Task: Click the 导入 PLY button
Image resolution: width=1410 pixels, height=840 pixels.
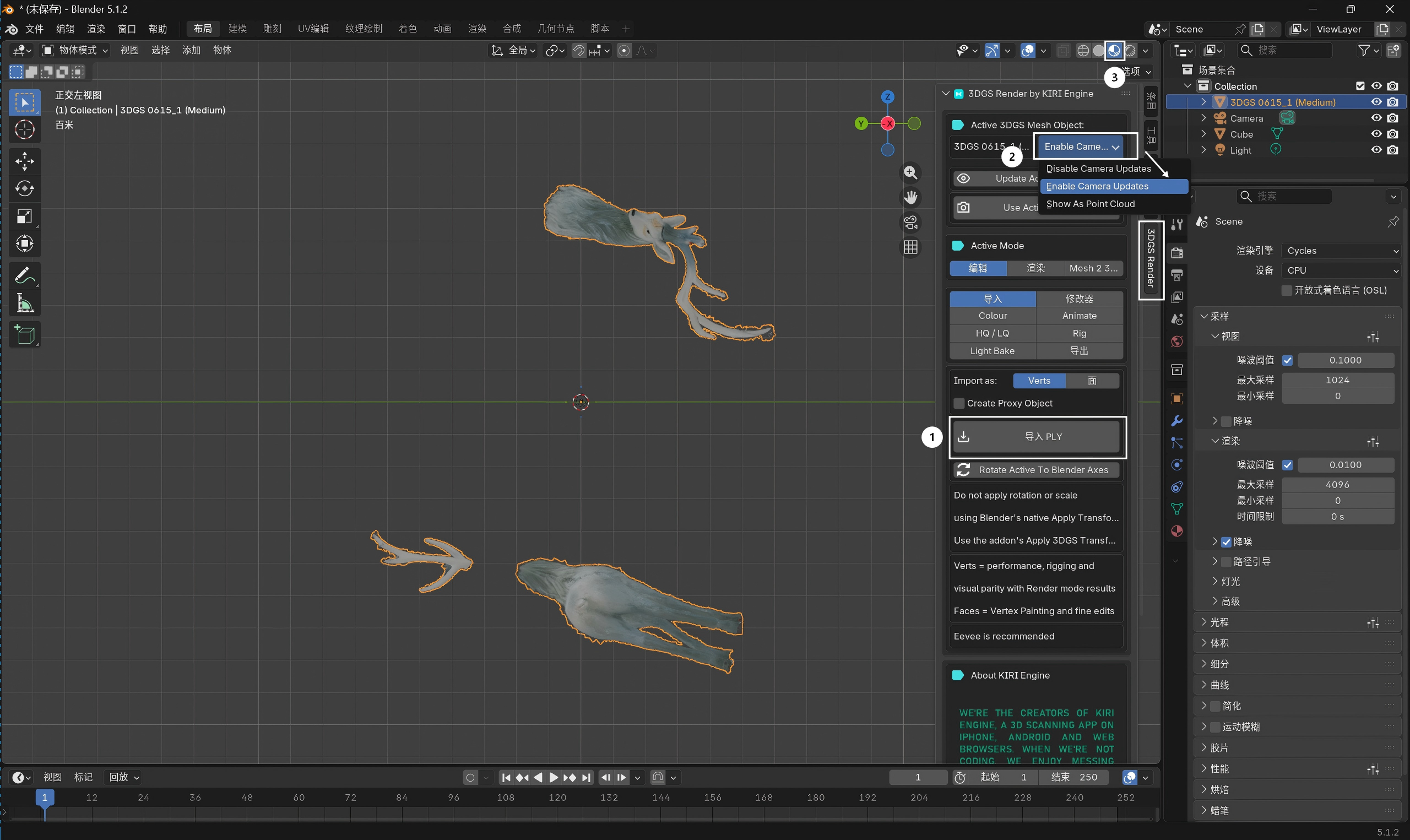Action: (x=1037, y=437)
